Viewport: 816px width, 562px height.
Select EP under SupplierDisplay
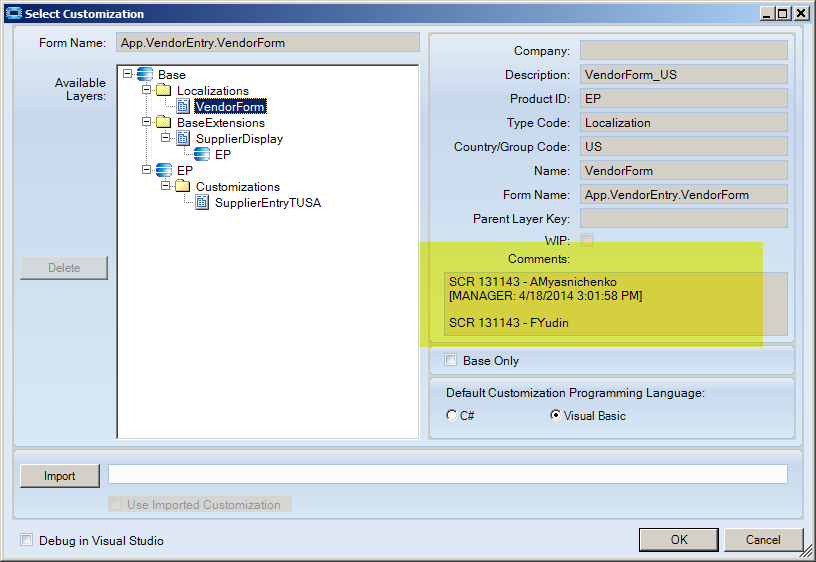(223, 155)
